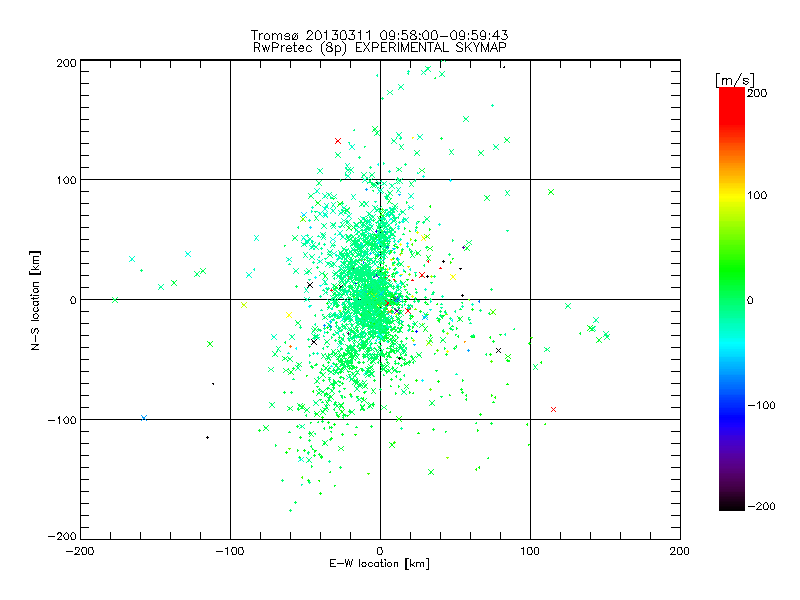800x600 pixels.
Task: Click the E-W axis tick label "0"
Action: [x=380, y=551]
